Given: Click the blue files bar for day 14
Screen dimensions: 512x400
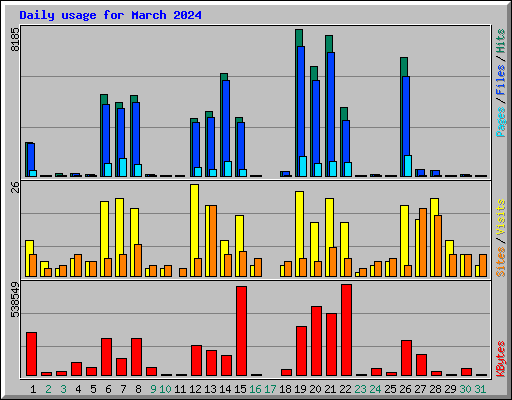Looking at the screenshot, I should 226,121.
